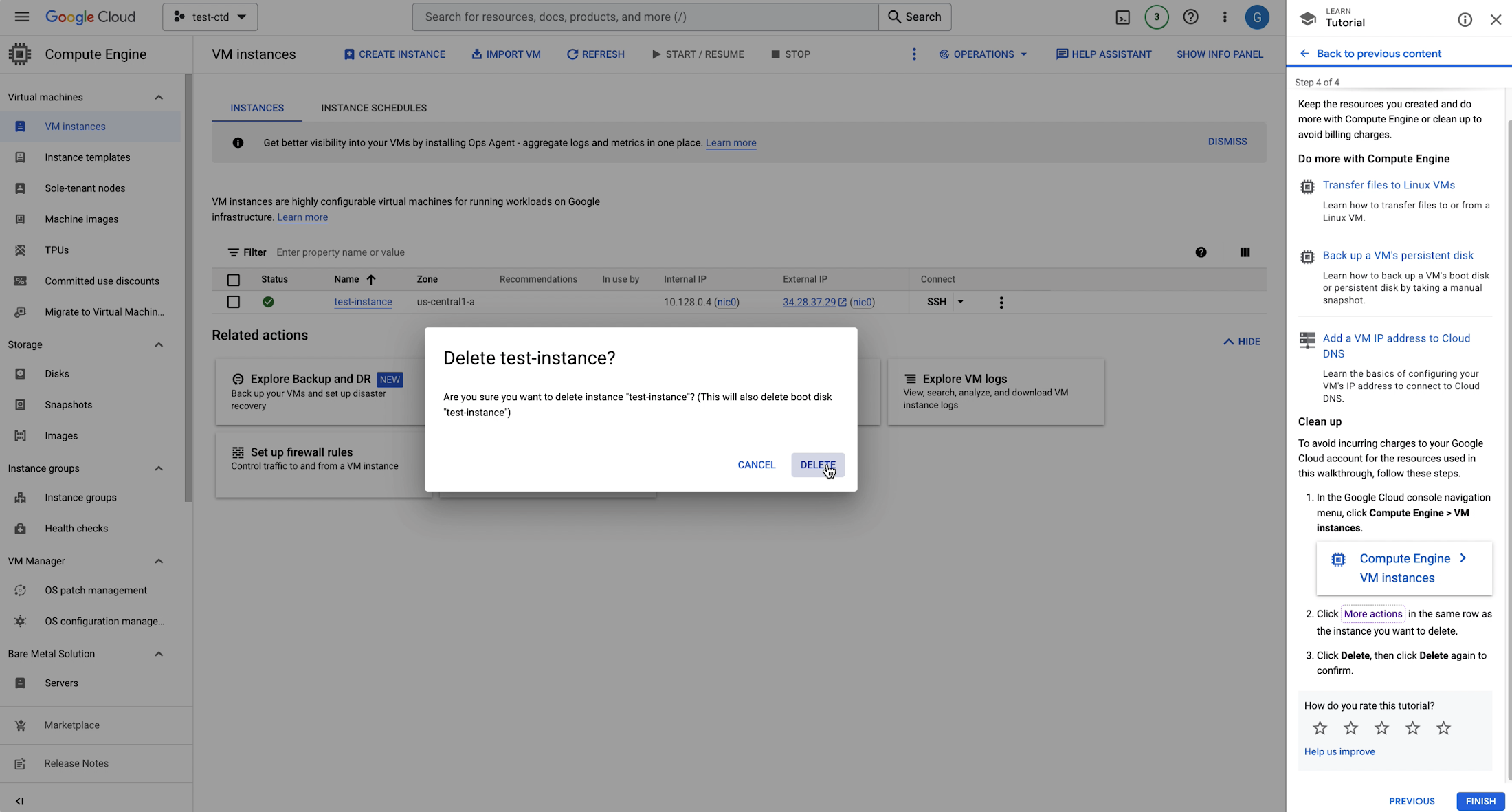This screenshot has height=812, width=1512.
Task: Open Disks under Storage
Action: tap(90, 374)
